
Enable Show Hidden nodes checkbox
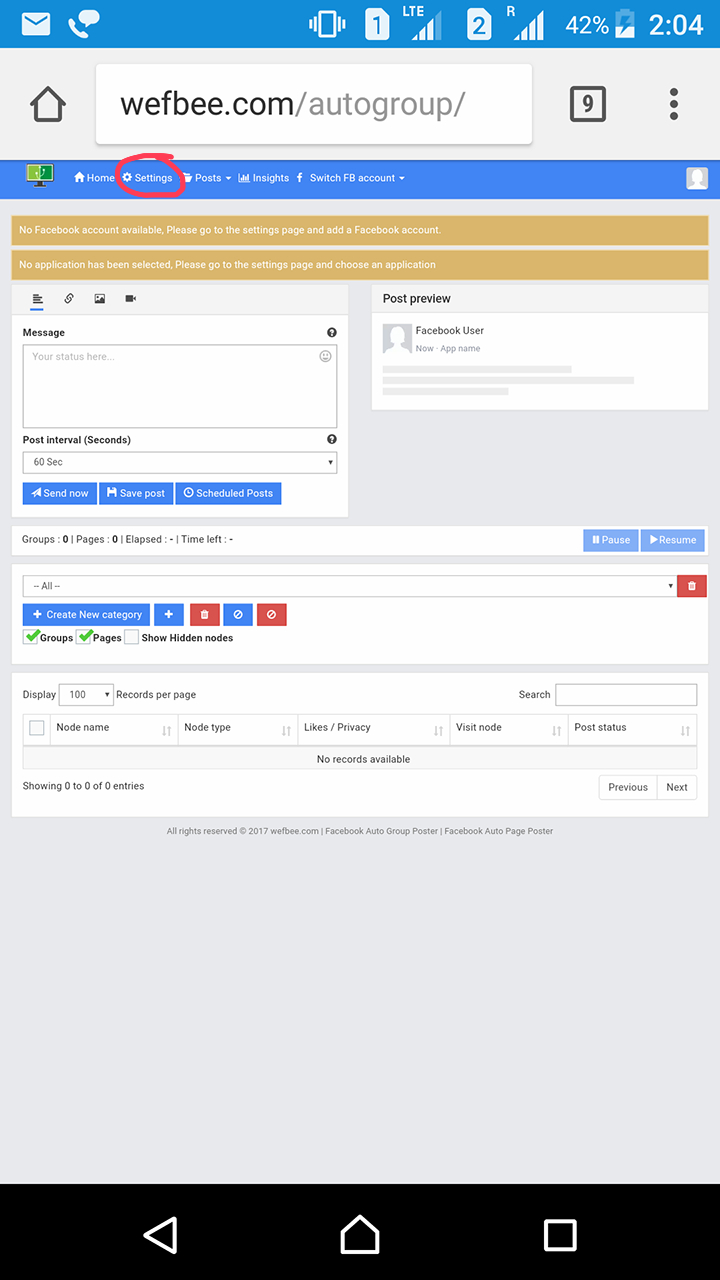click(132, 637)
